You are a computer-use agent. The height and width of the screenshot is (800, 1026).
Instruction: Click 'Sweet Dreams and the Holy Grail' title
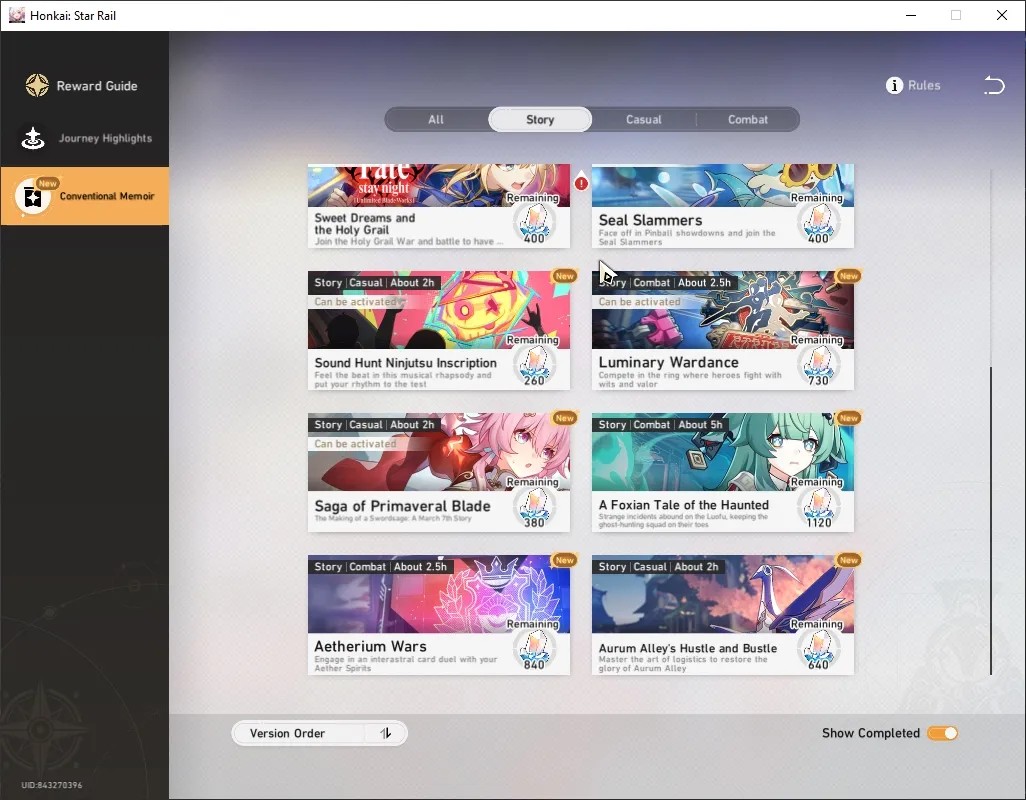click(364, 224)
